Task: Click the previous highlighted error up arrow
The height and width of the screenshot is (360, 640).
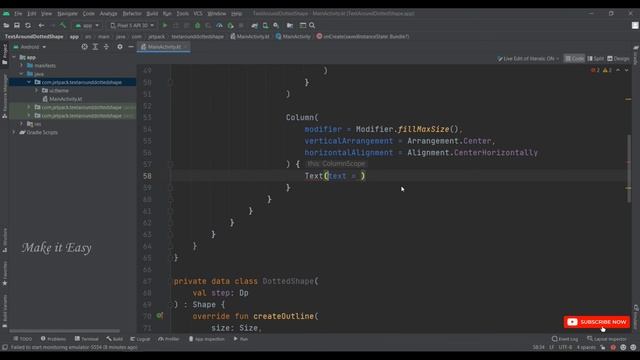Action: (618, 70)
